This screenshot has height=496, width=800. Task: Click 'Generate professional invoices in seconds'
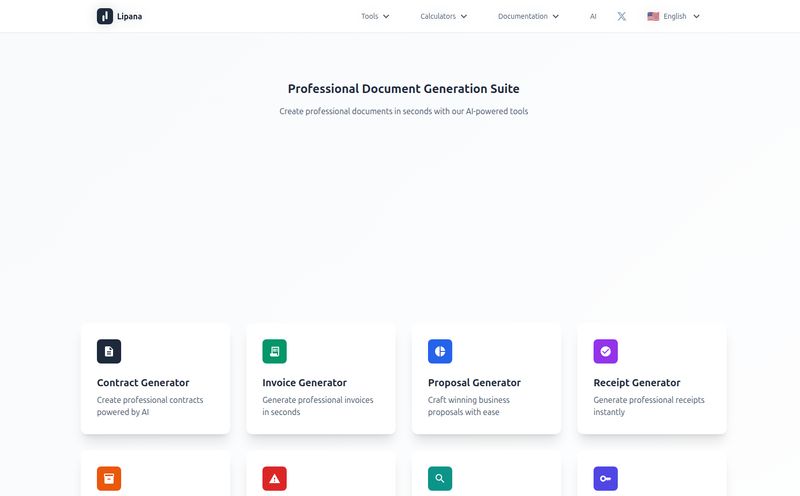pos(318,406)
